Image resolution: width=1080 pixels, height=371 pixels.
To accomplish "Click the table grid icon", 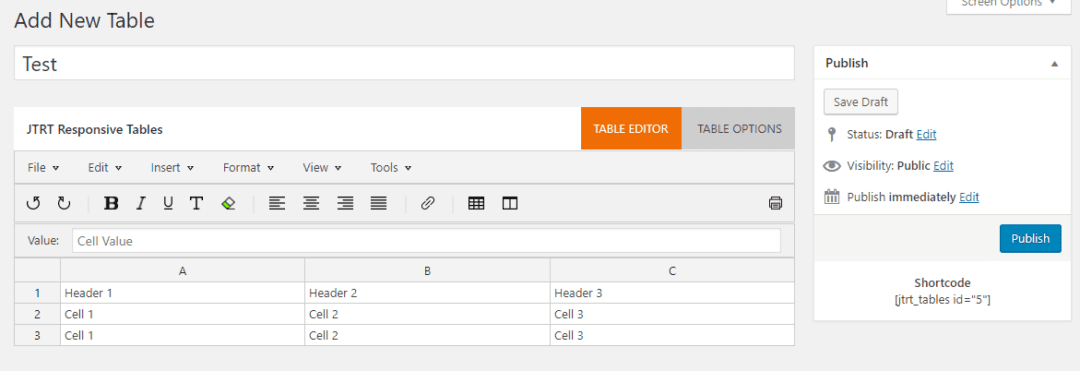I will click(x=476, y=203).
